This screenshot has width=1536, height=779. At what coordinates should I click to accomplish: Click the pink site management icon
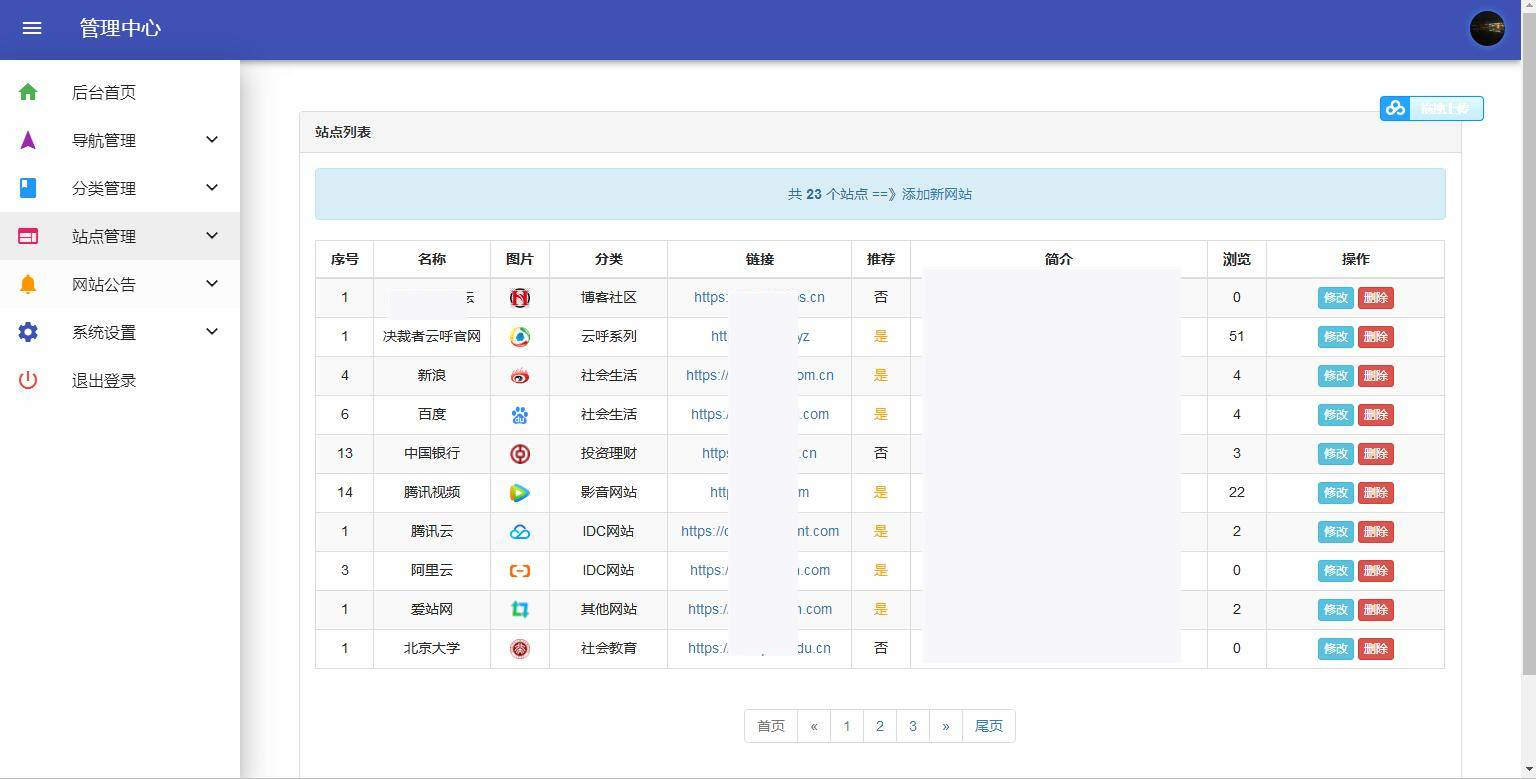click(27, 236)
